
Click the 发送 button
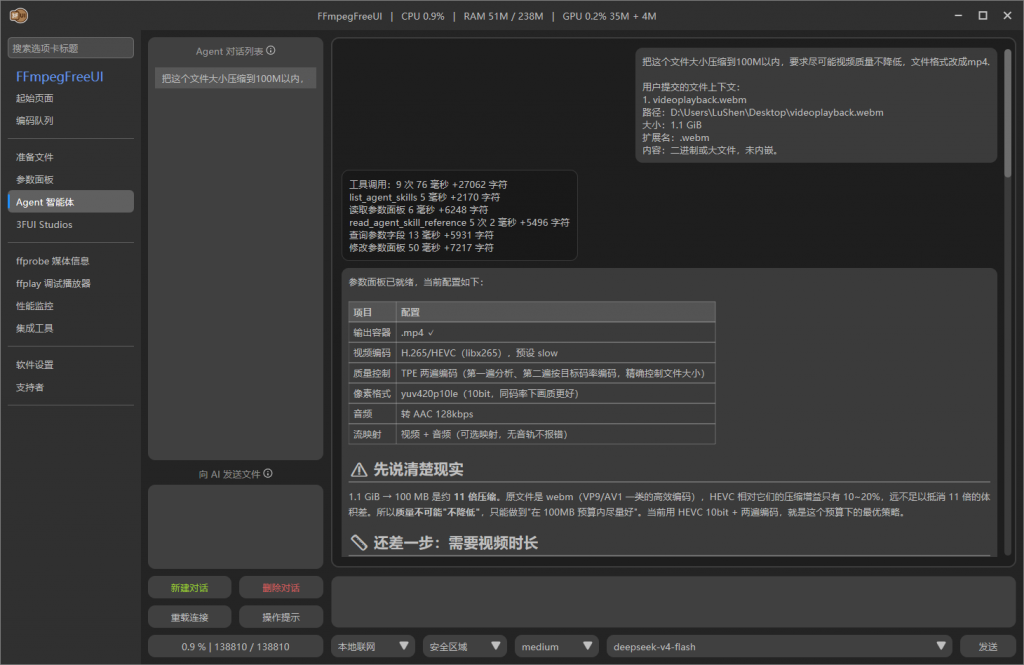987,647
